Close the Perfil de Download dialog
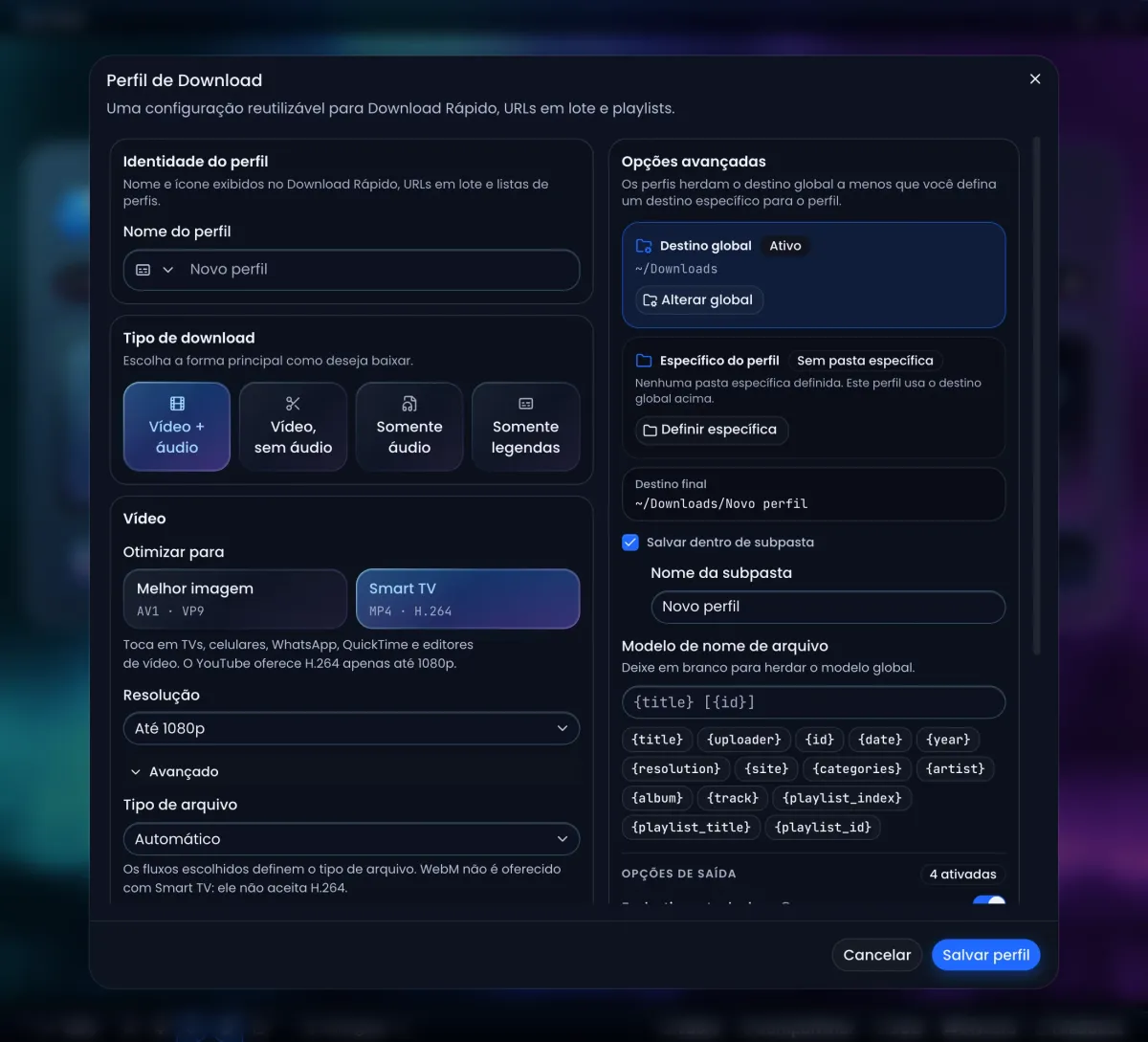This screenshot has width=1148, height=1042. click(1034, 79)
